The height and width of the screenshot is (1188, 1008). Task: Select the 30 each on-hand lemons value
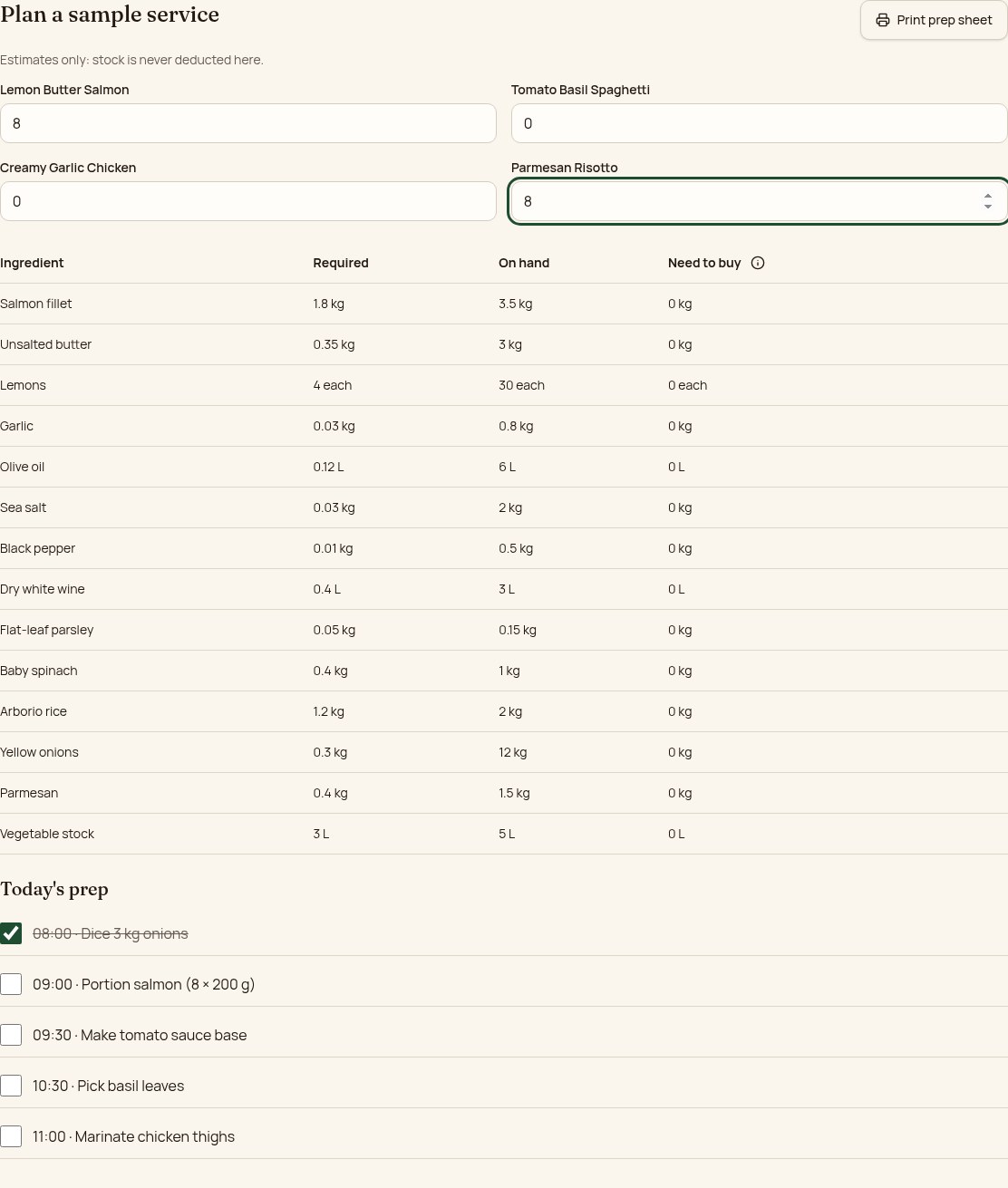pos(522,385)
